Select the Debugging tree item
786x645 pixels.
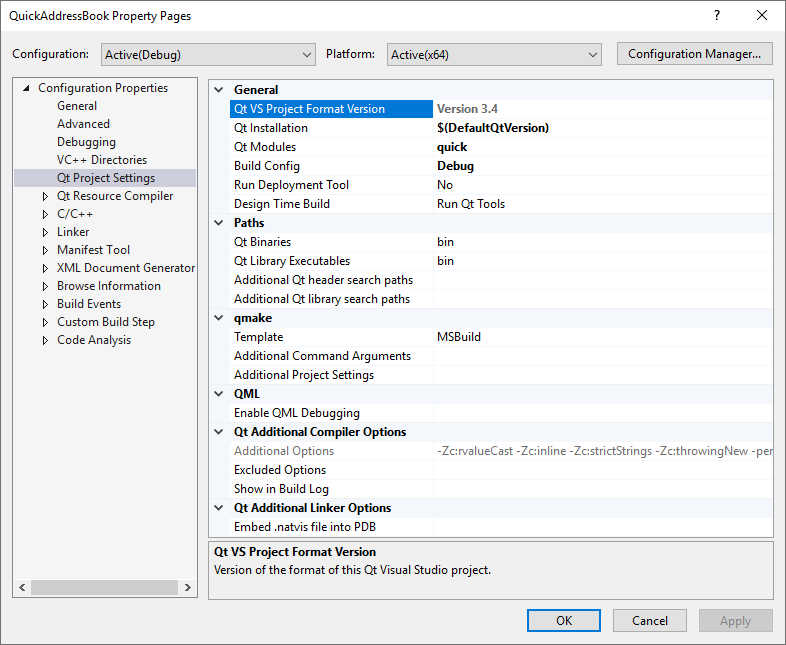[86, 142]
